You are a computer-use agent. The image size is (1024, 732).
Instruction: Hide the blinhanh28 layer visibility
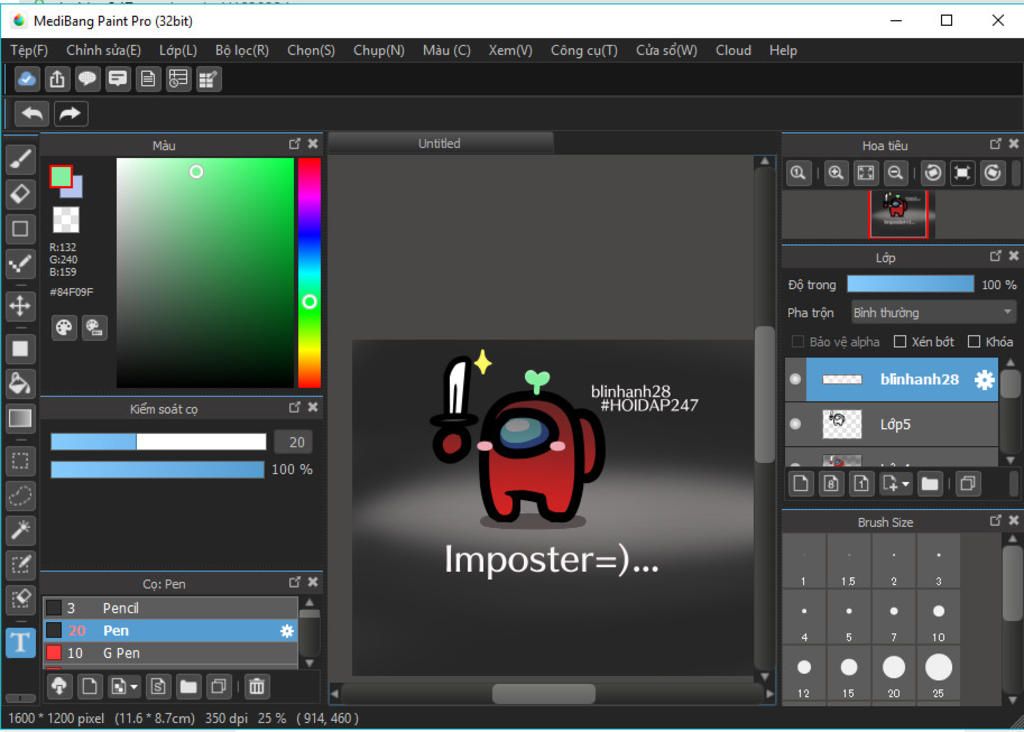795,379
